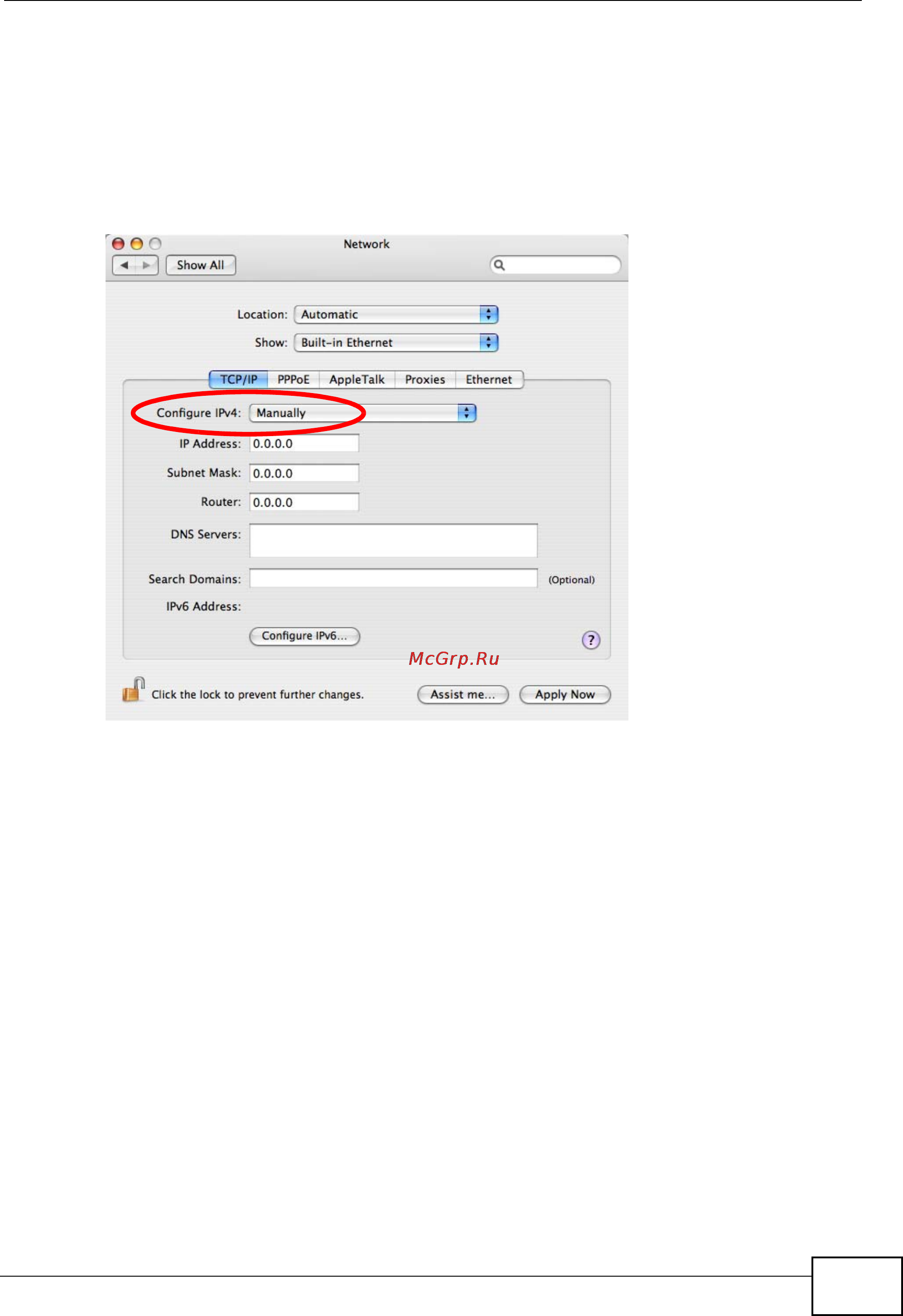Close the Network window using the red button
Viewport: 903px width, 1316px height.
point(119,243)
